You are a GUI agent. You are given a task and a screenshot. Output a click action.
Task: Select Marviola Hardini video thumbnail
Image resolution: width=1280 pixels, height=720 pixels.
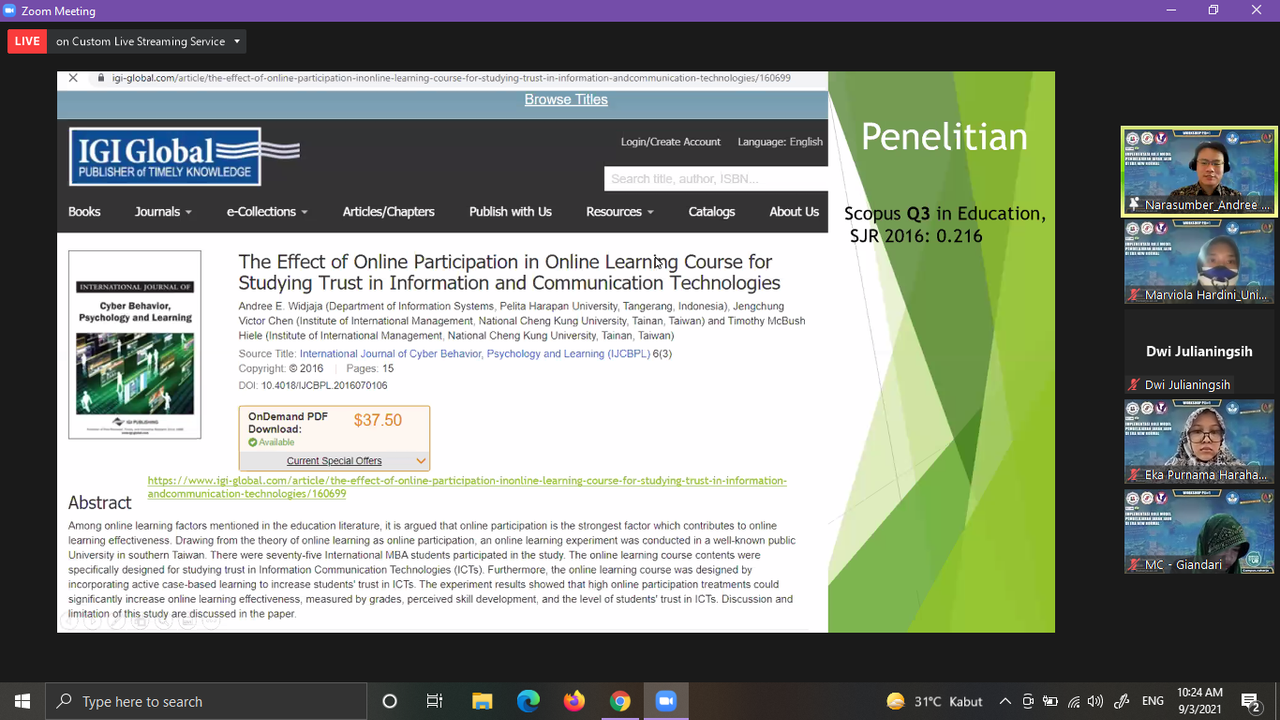click(1199, 261)
